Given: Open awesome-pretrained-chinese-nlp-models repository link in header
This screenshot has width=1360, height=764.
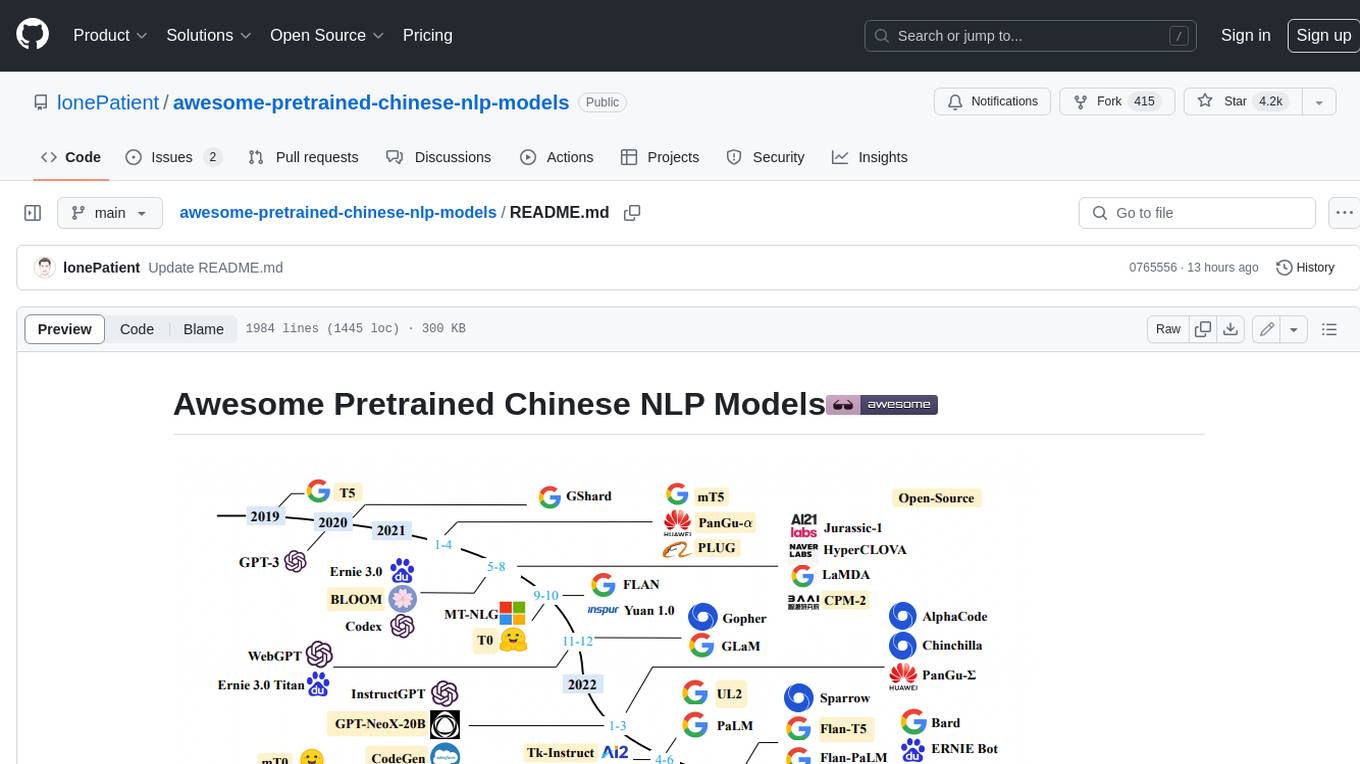Looking at the screenshot, I should point(371,102).
